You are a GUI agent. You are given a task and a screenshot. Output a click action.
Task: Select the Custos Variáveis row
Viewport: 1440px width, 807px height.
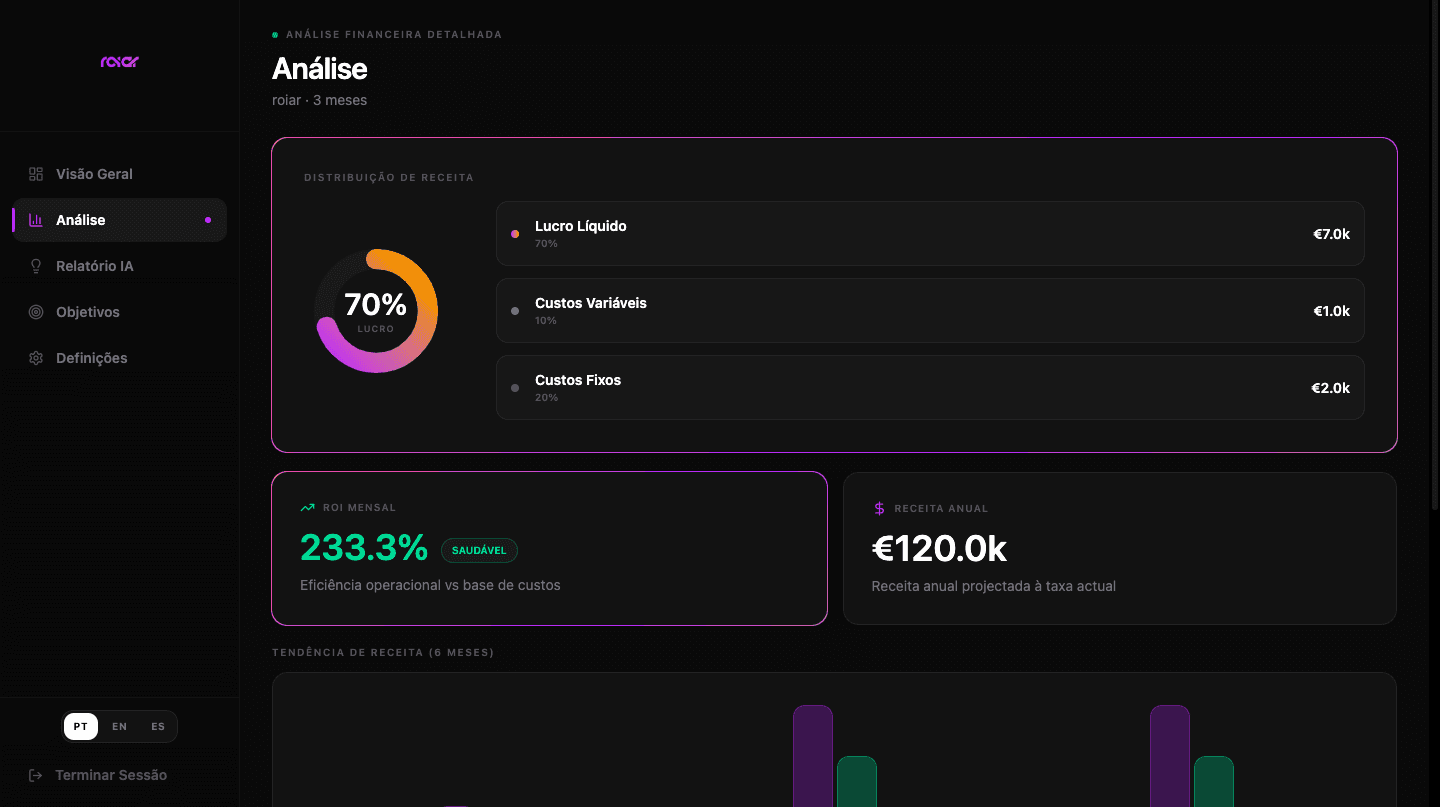(930, 311)
